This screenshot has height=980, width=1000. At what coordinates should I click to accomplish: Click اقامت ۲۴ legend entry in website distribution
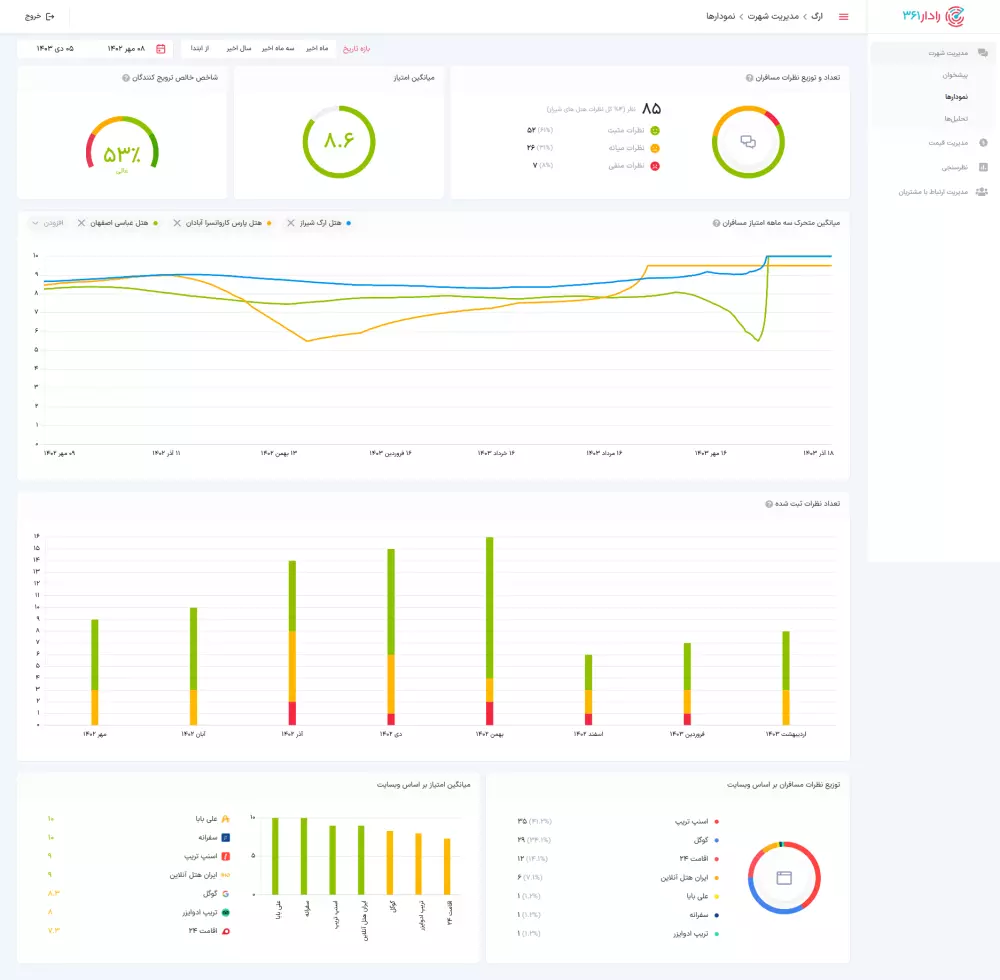(x=700, y=859)
